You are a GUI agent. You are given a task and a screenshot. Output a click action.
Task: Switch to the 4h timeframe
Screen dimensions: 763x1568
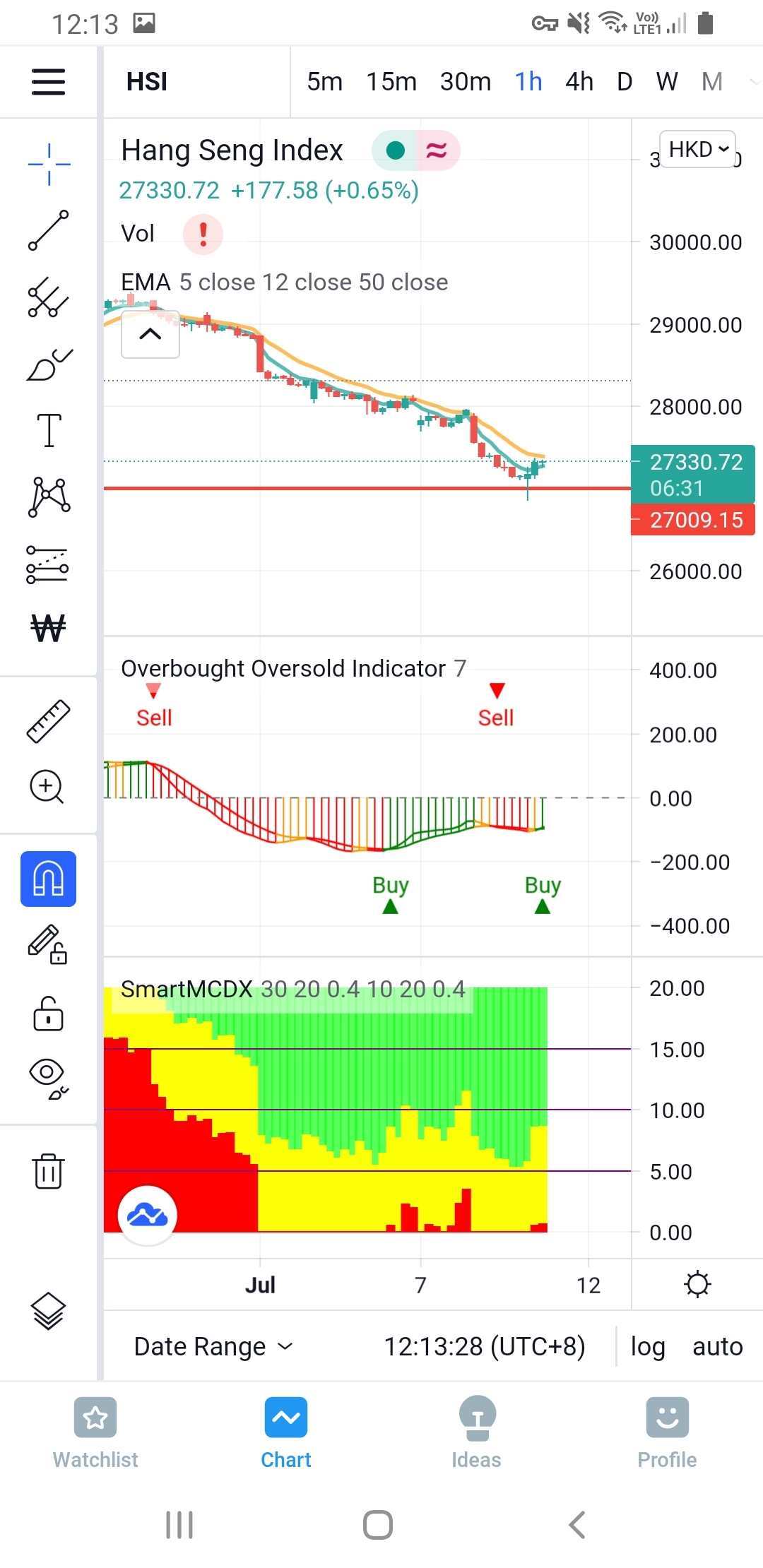point(579,82)
